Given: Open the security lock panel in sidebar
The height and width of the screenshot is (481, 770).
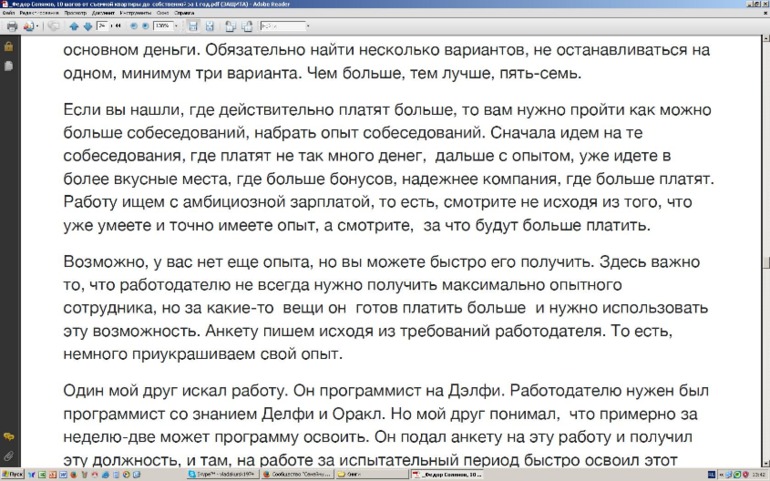Looking at the screenshot, I should (8, 46).
